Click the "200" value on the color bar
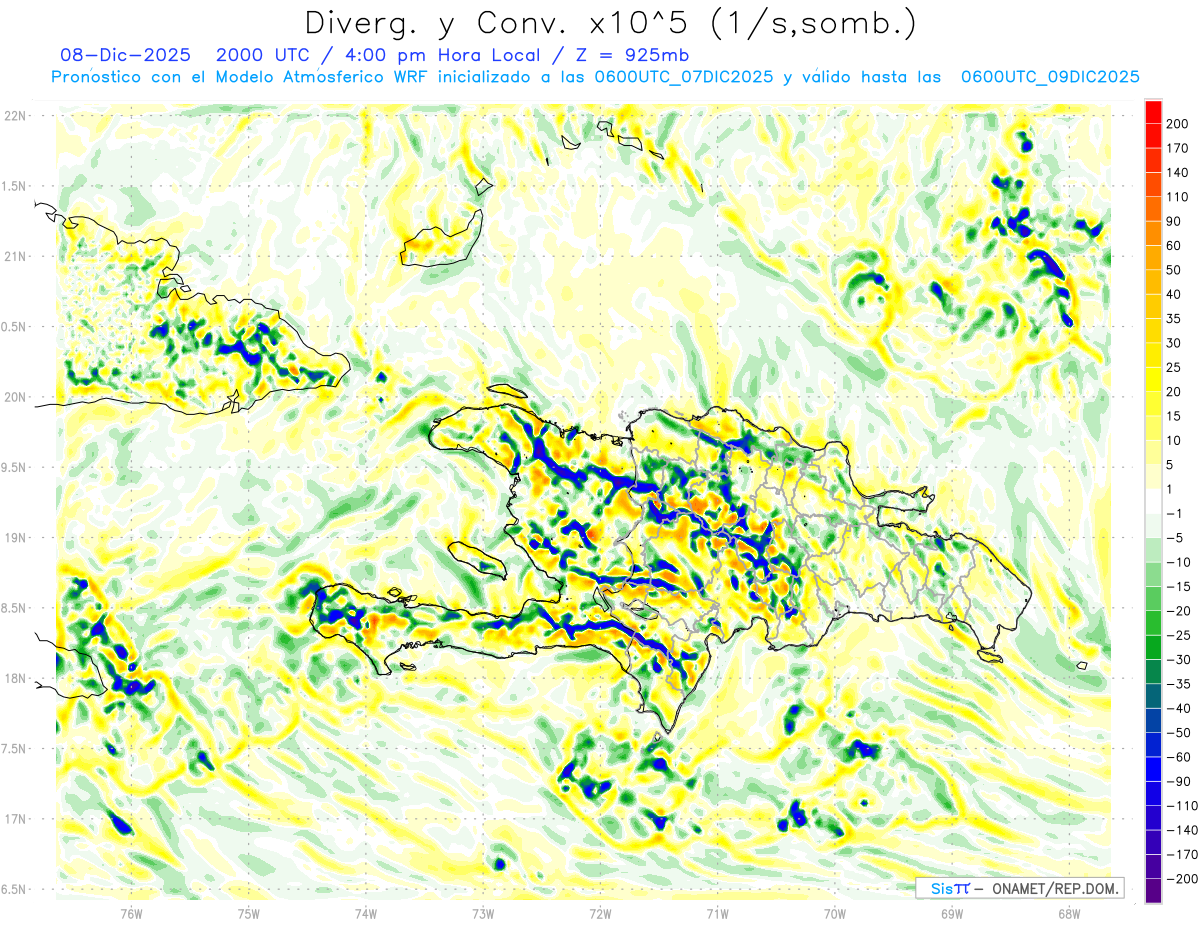Image resolution: width=1200 pixels, height=927 pixels. 1177,124
